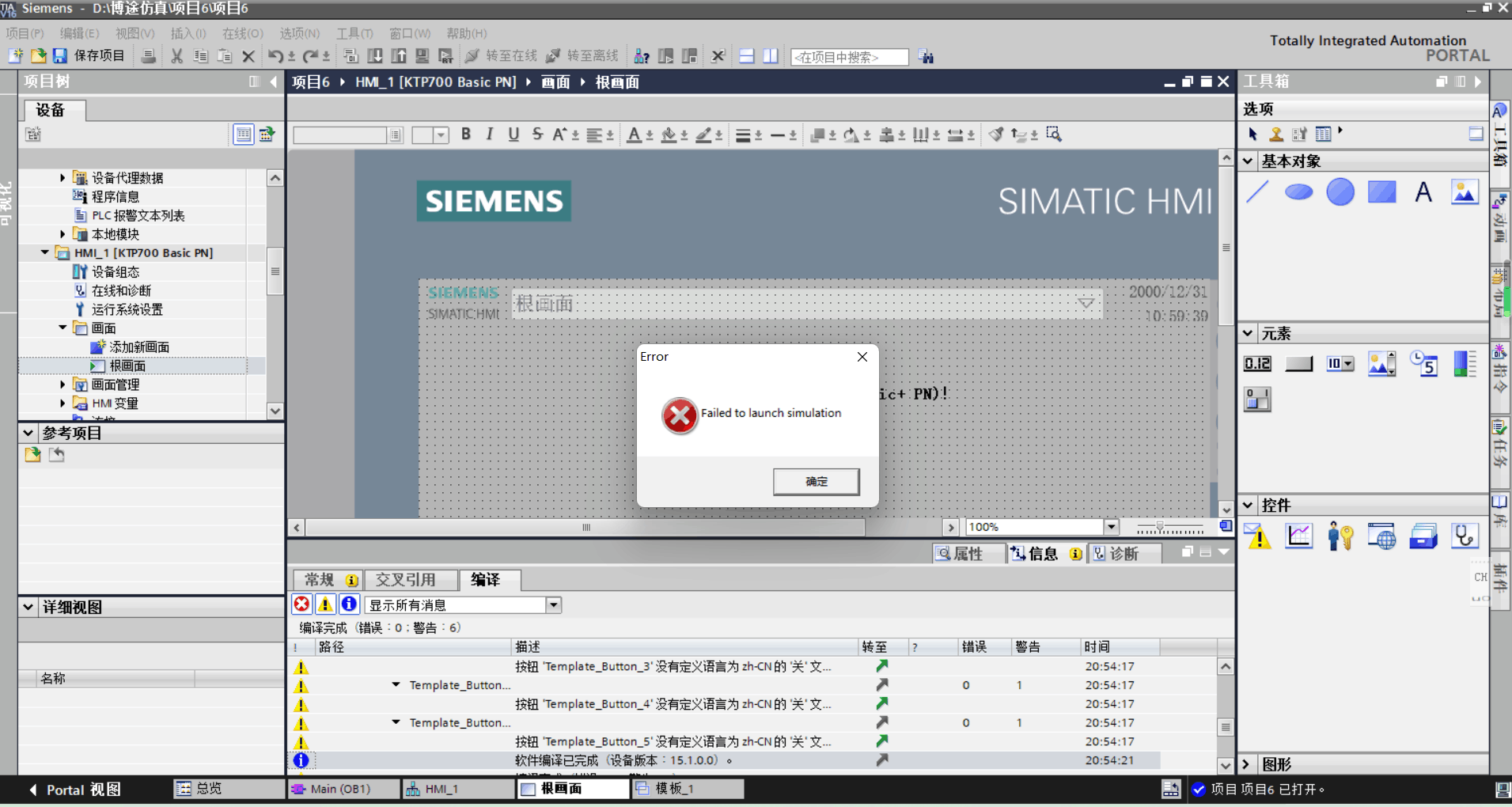Viewport: 1512px width, 807px height.
Task: Select the System diagnostics view control
Action: (1465, 536)
